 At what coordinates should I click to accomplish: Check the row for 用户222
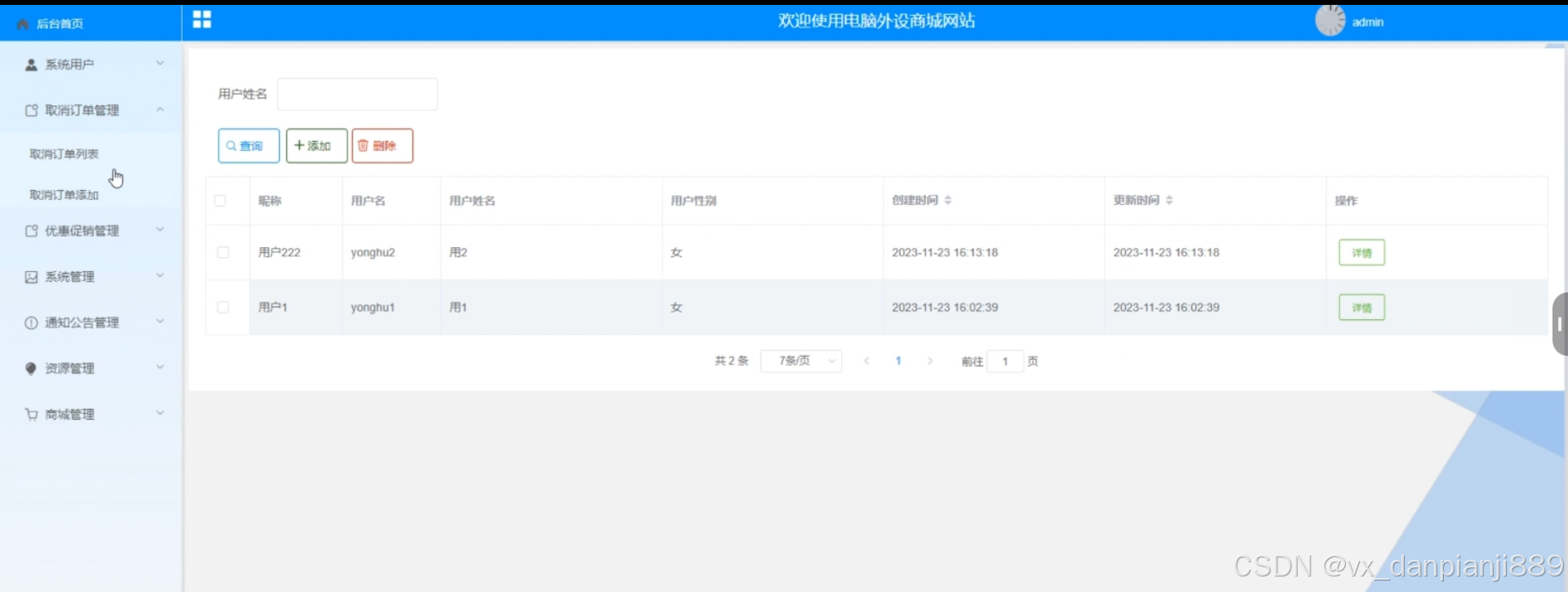pos(223,252)
